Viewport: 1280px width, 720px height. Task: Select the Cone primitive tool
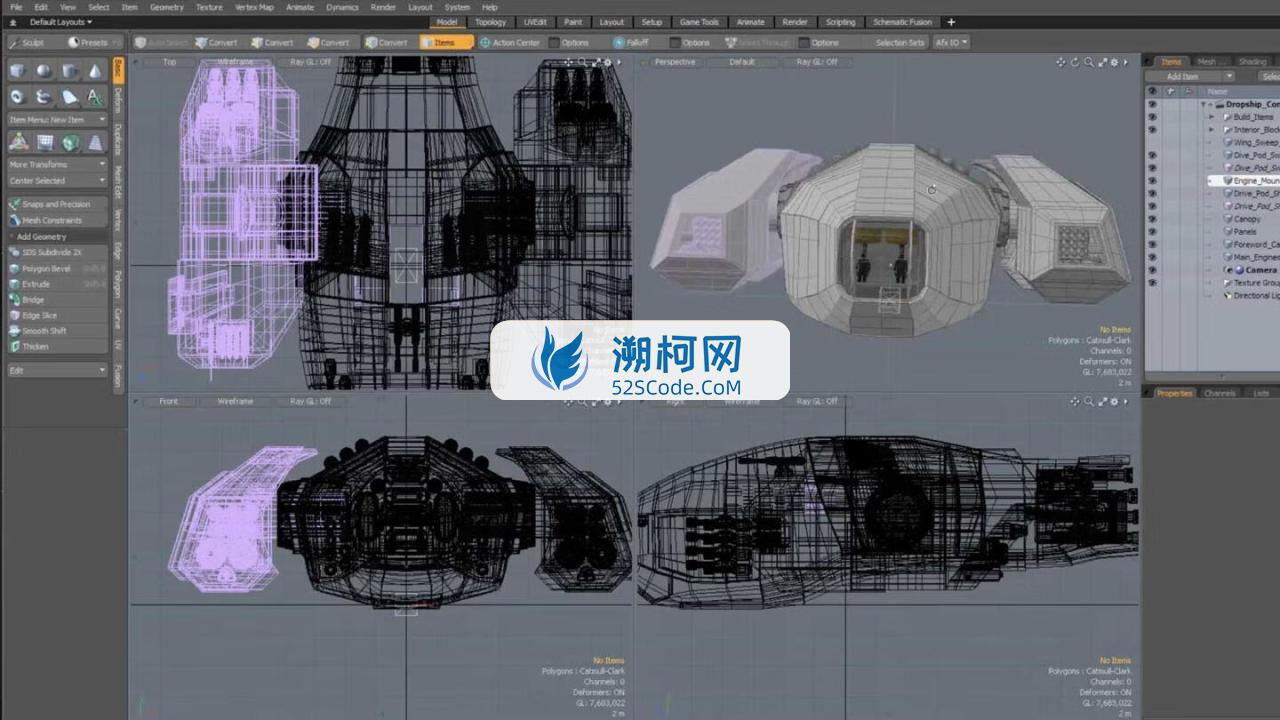click(x=94, y=71)
